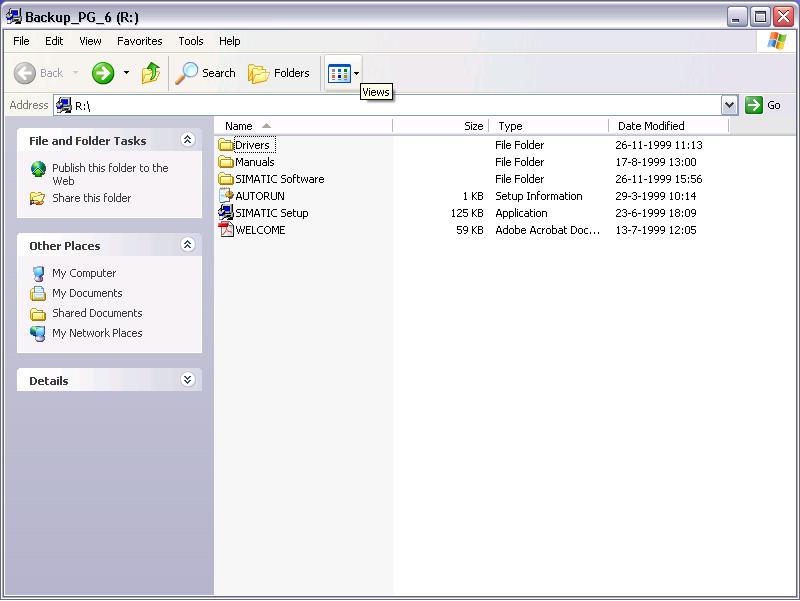Open the Tools menu

click(x=191, y=41)
